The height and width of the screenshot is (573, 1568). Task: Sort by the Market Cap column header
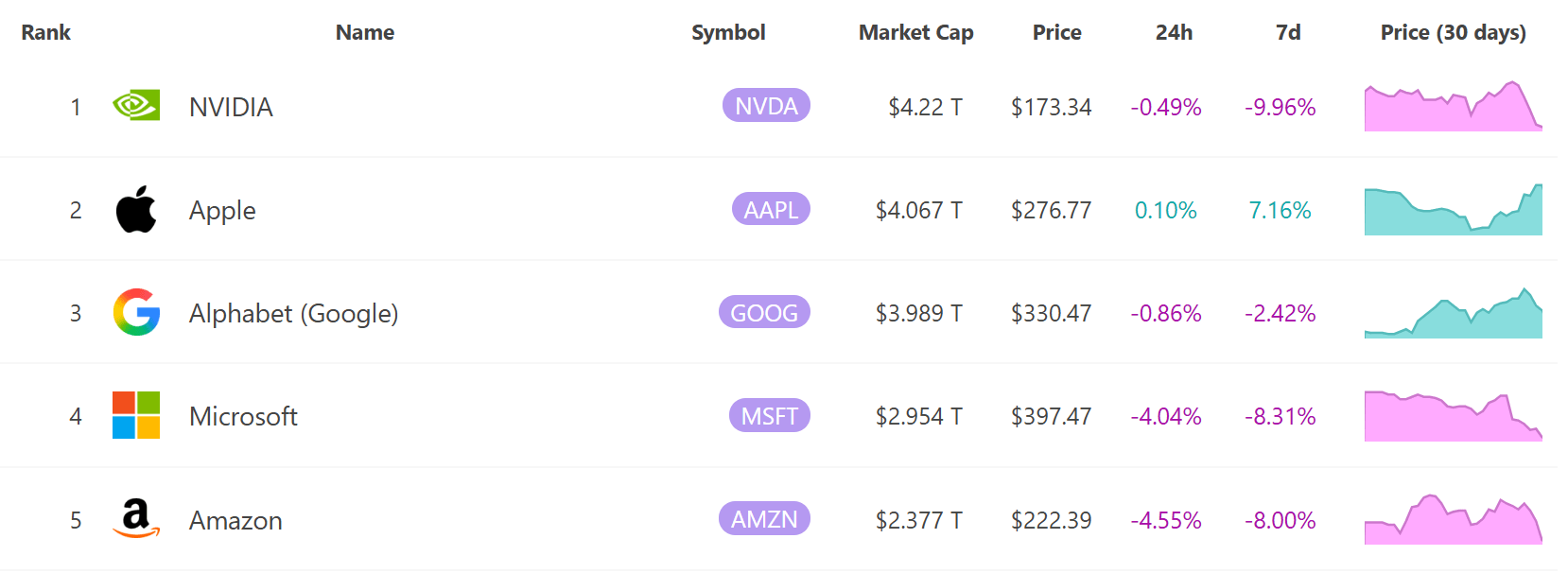915,32
